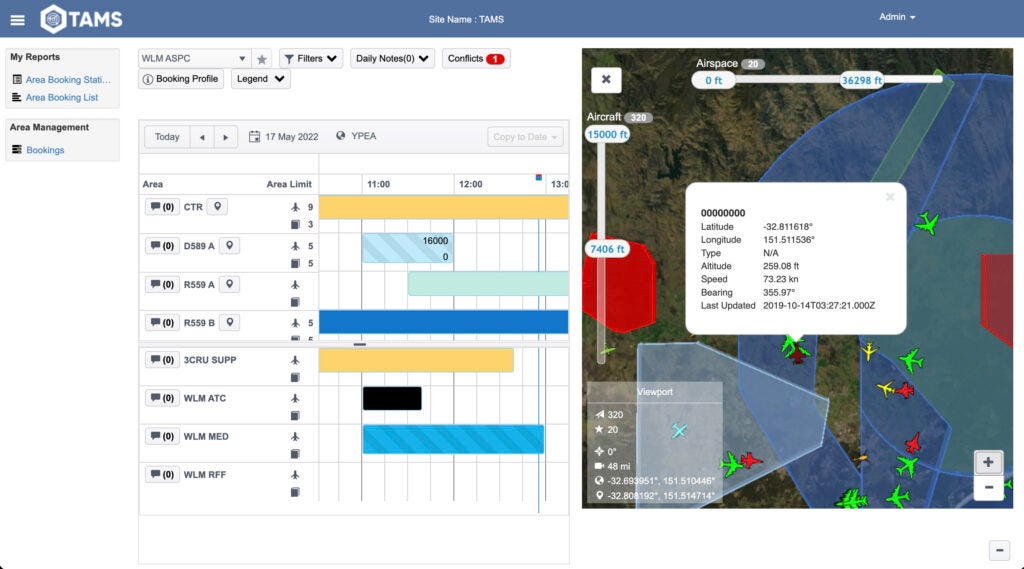Open the WLM ASPC profile dropdown

tap(194, 59)
